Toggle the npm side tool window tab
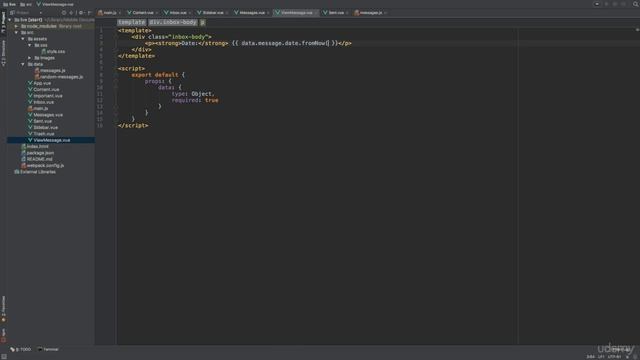Viewport: 640px width, 360px height. point(3,336)
